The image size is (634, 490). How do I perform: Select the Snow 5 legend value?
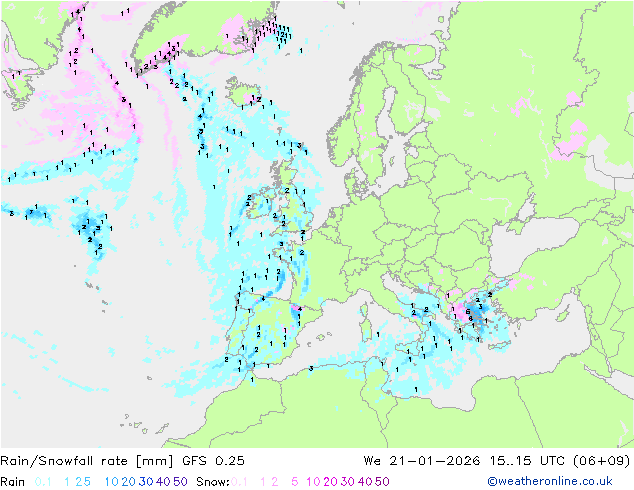pyautogui.click(x=295, y=482)
